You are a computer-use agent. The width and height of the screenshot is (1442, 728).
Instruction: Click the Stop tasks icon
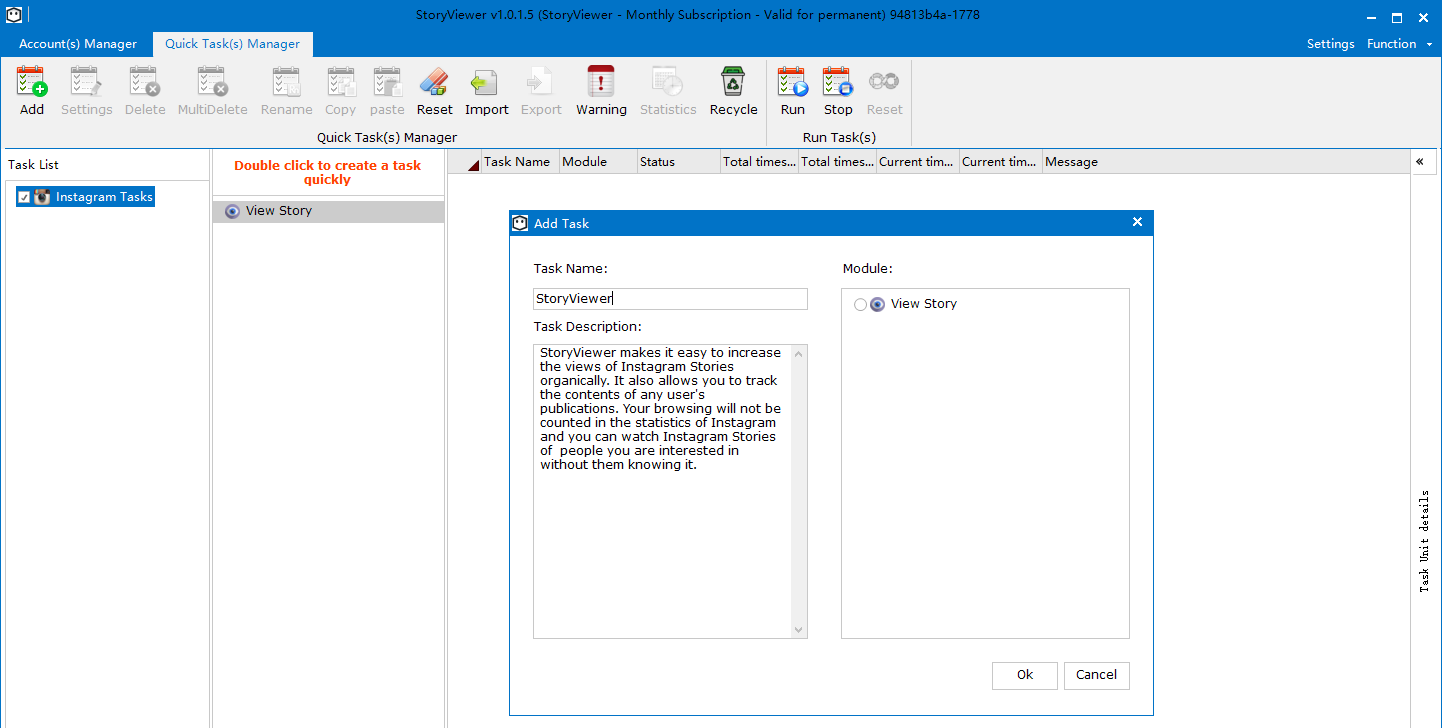[x=838, y=81]
